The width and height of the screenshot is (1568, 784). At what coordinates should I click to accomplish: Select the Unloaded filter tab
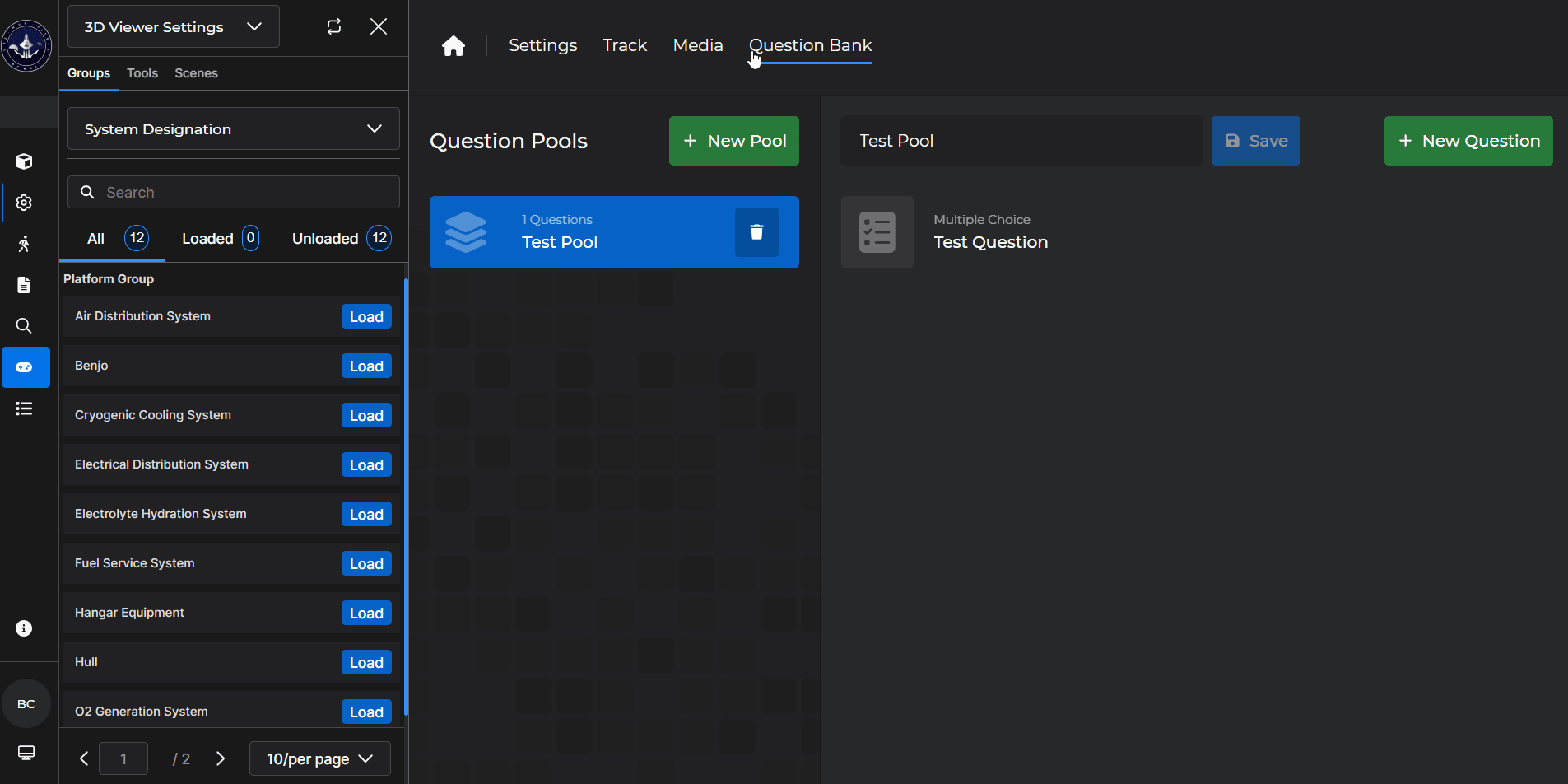coord(341,239)
